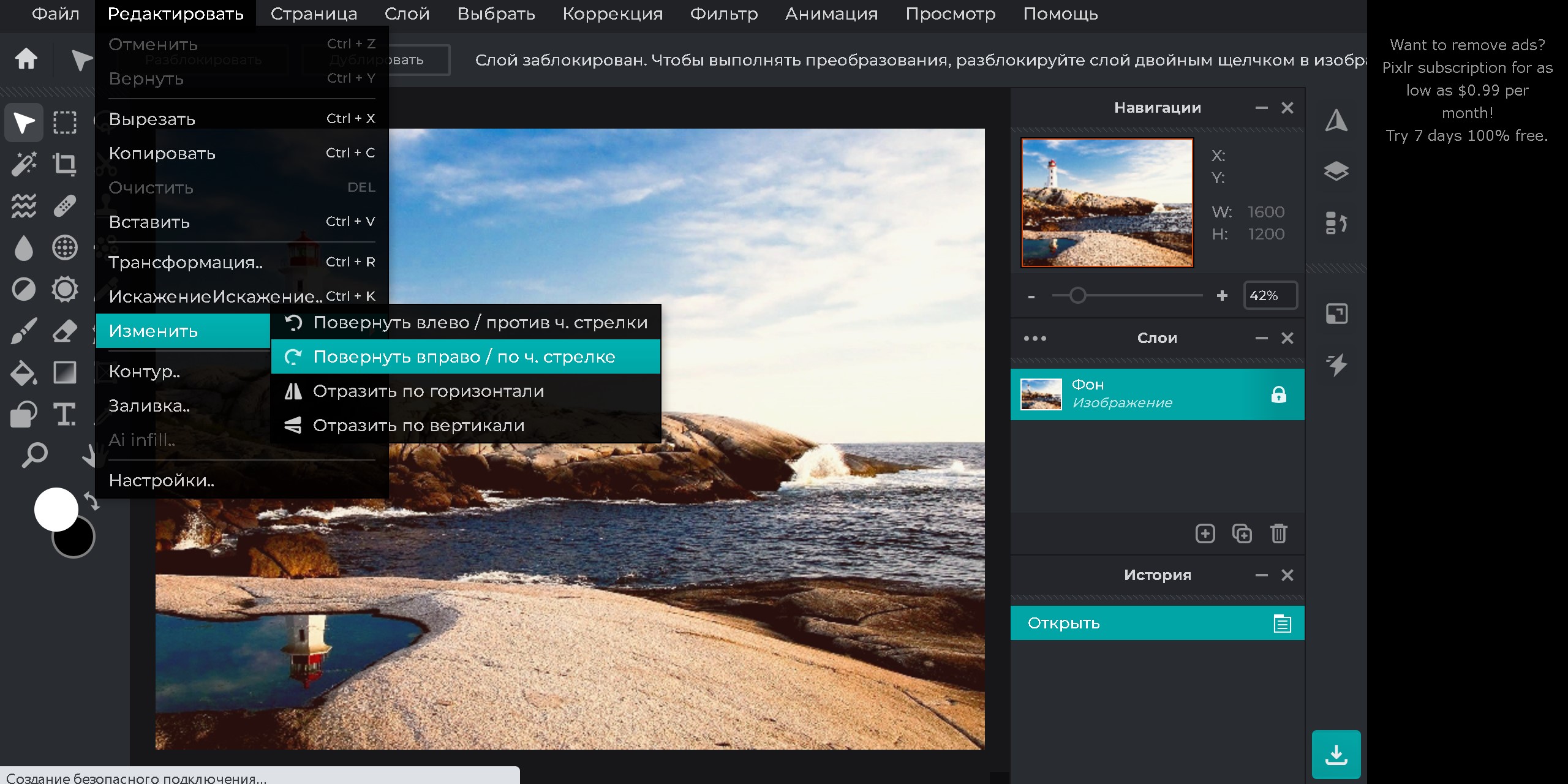Open Трансформация.. from edit menu
This screenshot has width=1568, height=784.
tap(242, 262)
